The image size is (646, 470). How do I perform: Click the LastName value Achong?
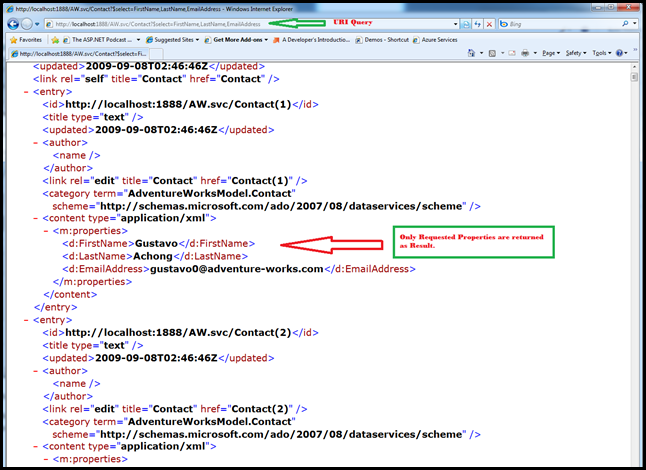[x=153, y=257]
